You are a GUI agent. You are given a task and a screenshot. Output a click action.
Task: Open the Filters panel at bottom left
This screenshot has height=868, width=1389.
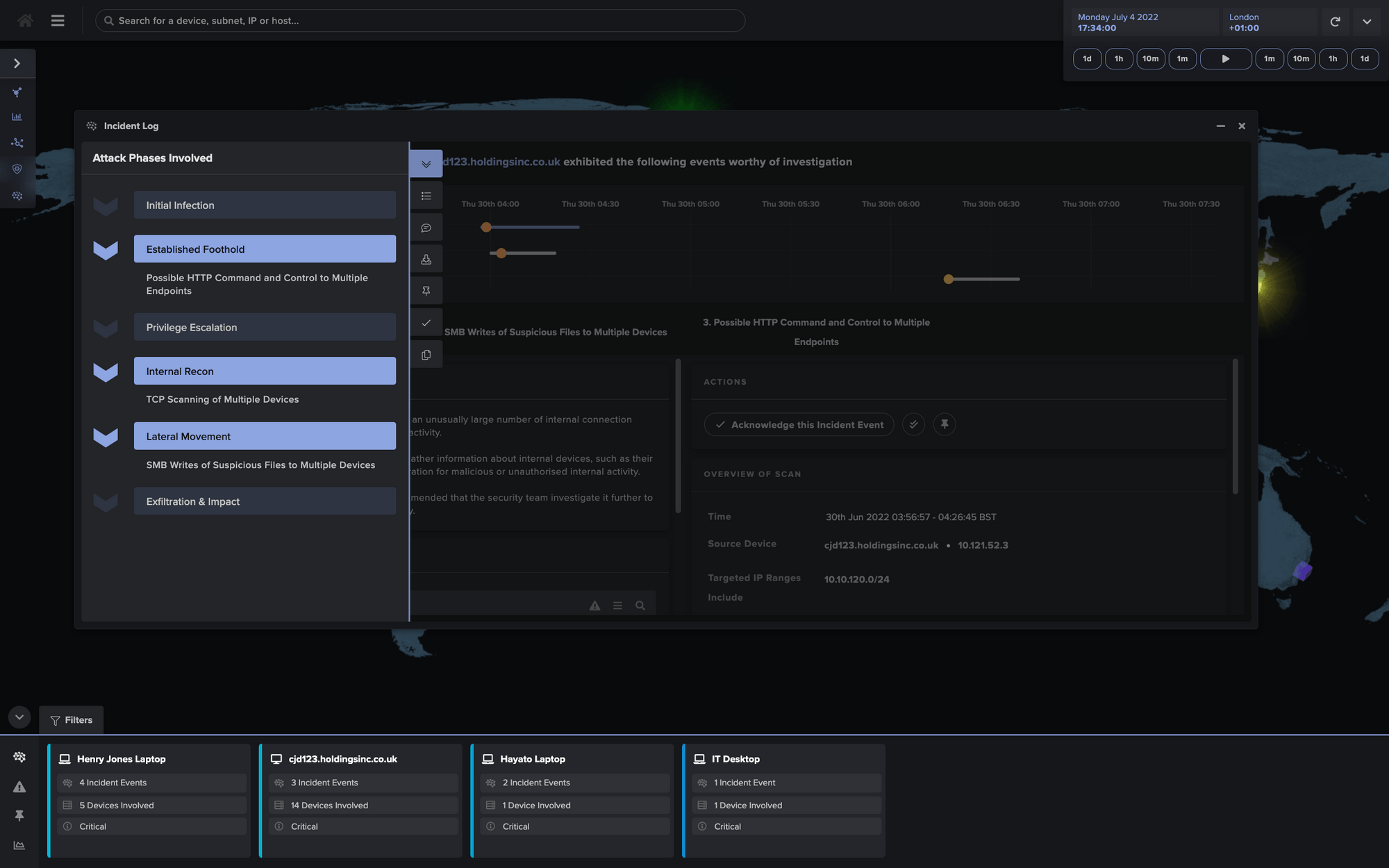point(71,719)
